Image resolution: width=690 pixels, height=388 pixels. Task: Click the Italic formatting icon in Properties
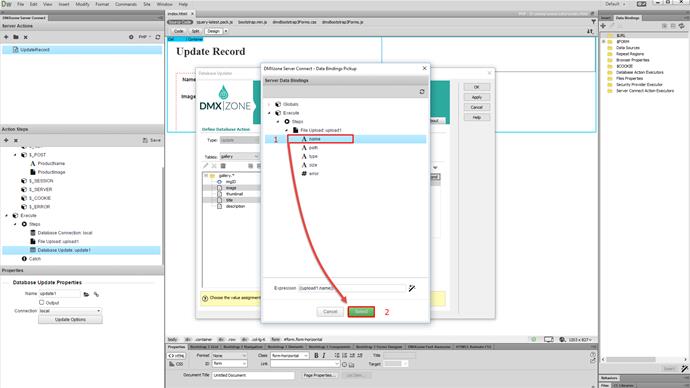[324, 355]
